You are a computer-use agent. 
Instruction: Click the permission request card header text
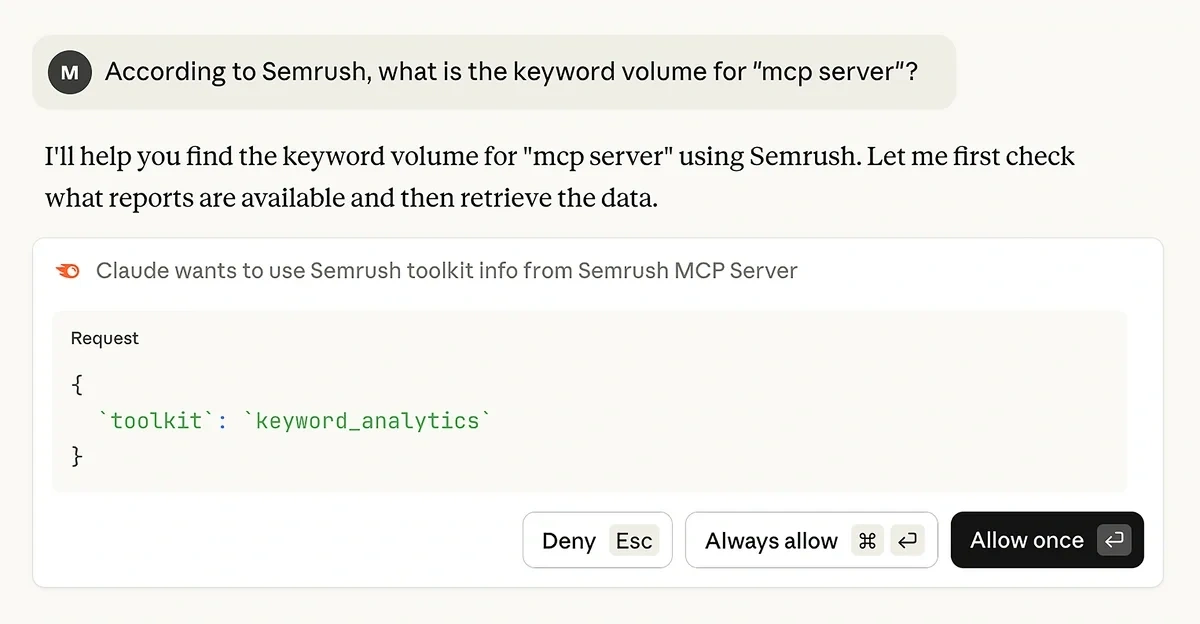tap(445, 270)
